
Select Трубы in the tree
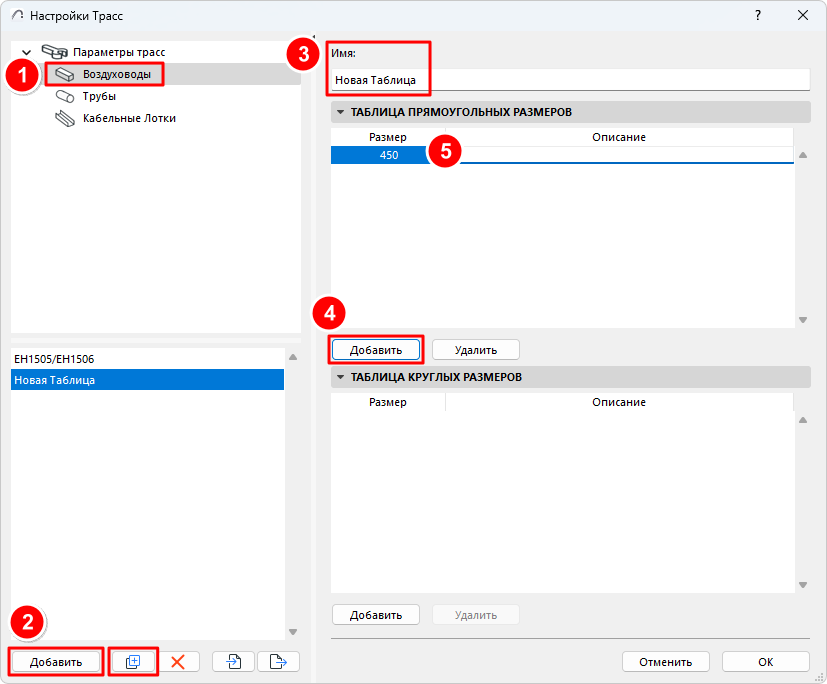point(99,97)
